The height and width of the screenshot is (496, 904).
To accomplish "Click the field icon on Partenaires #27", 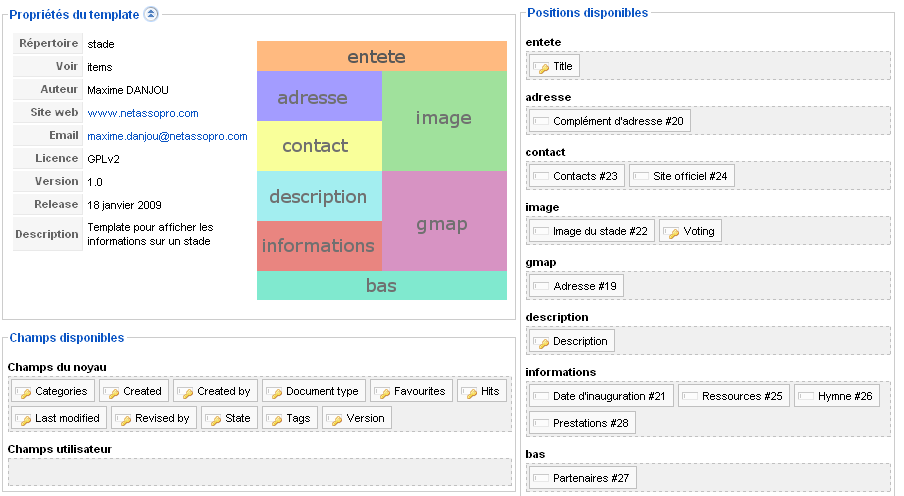I will [x=541, y=478].
